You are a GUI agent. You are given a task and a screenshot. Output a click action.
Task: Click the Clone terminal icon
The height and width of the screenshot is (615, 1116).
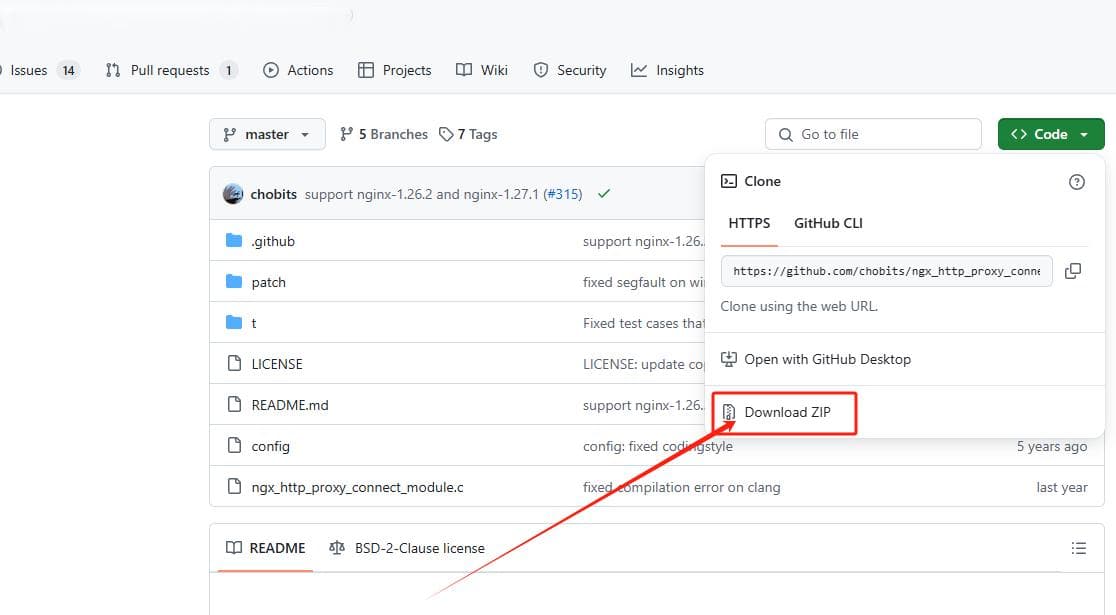[x=729, y=181]
